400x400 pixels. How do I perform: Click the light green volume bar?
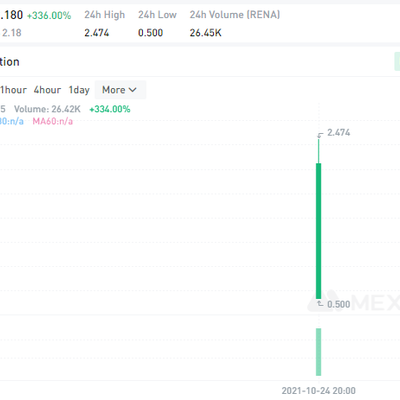click(x=319, y=352)
